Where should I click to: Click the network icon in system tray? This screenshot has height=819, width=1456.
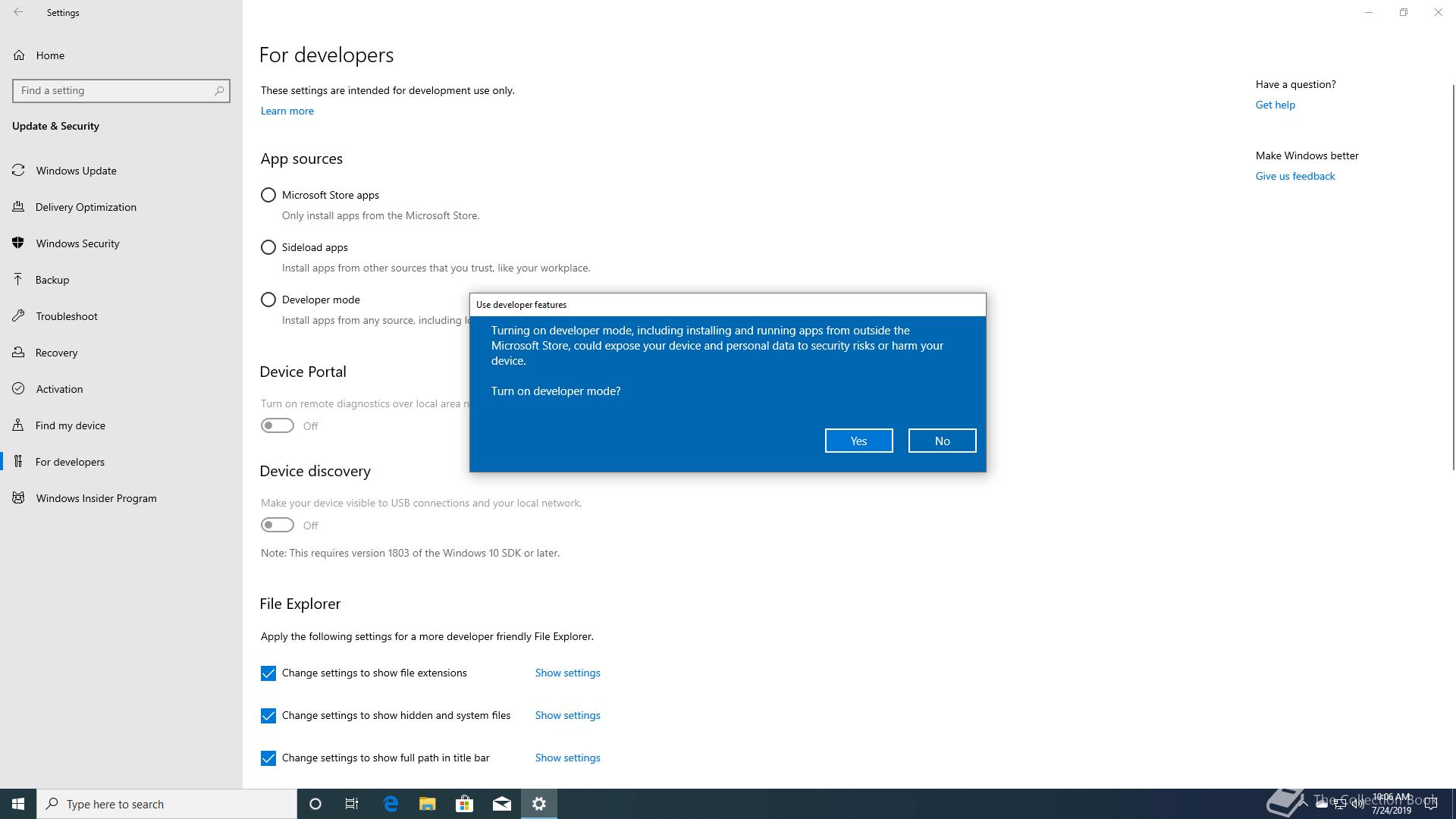(x=1339, y=805)
